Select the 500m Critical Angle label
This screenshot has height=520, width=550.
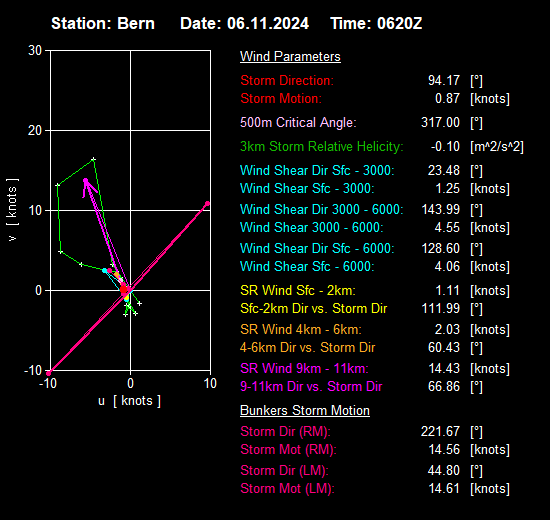tap(298, 122)
